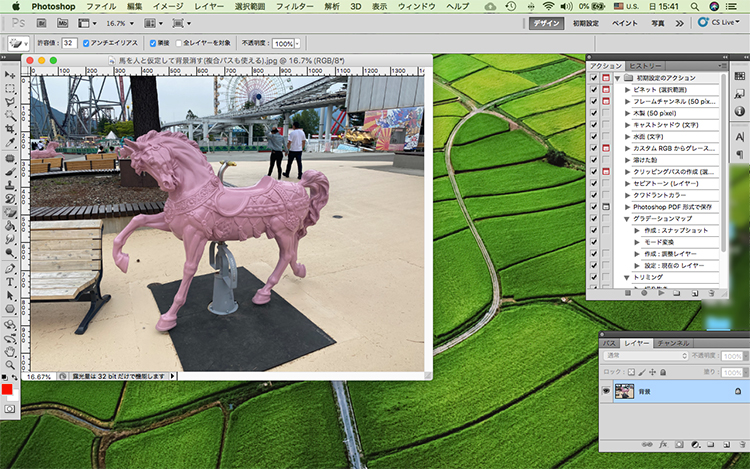Viewport: 750px width, 469px height.
Task: Open the ファイル menu
Action: click(x=101, y=6)
